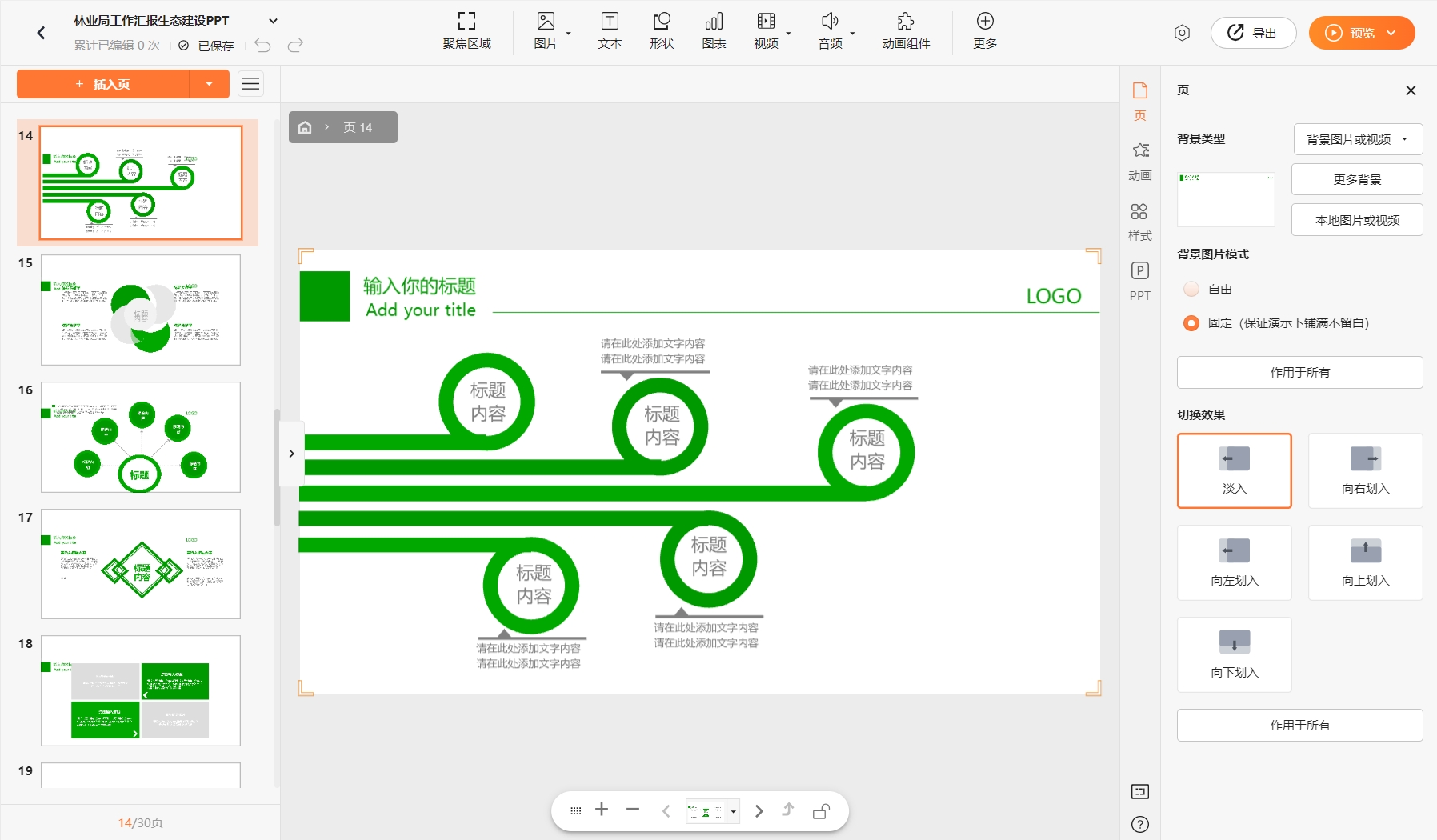
Task: Select slide 15 thumbnail
Action: pyautogui.click(x=141, y=310)
